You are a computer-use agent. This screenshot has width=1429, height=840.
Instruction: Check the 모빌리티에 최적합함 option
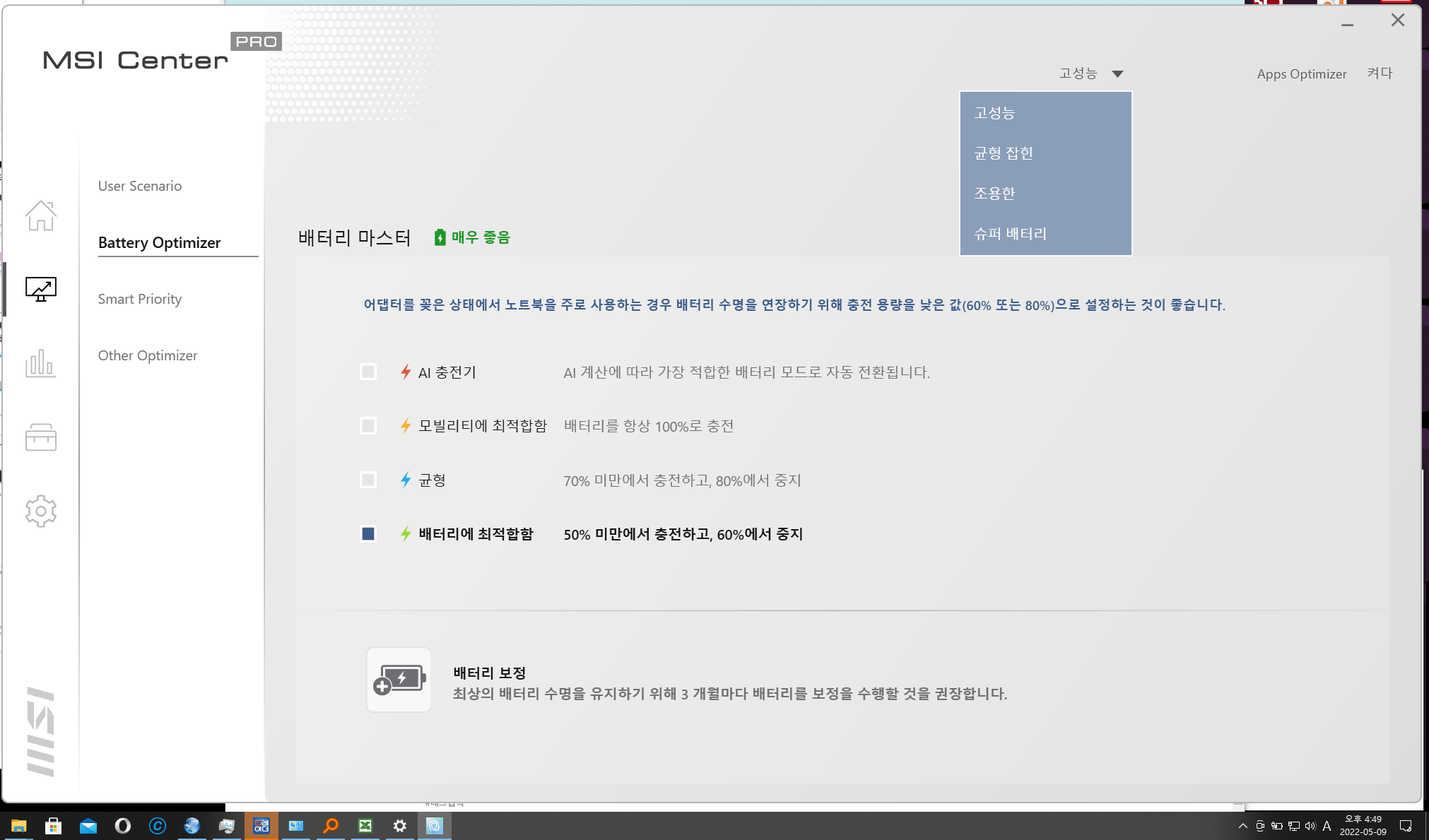pyautogui.click(x=368, y=425)
